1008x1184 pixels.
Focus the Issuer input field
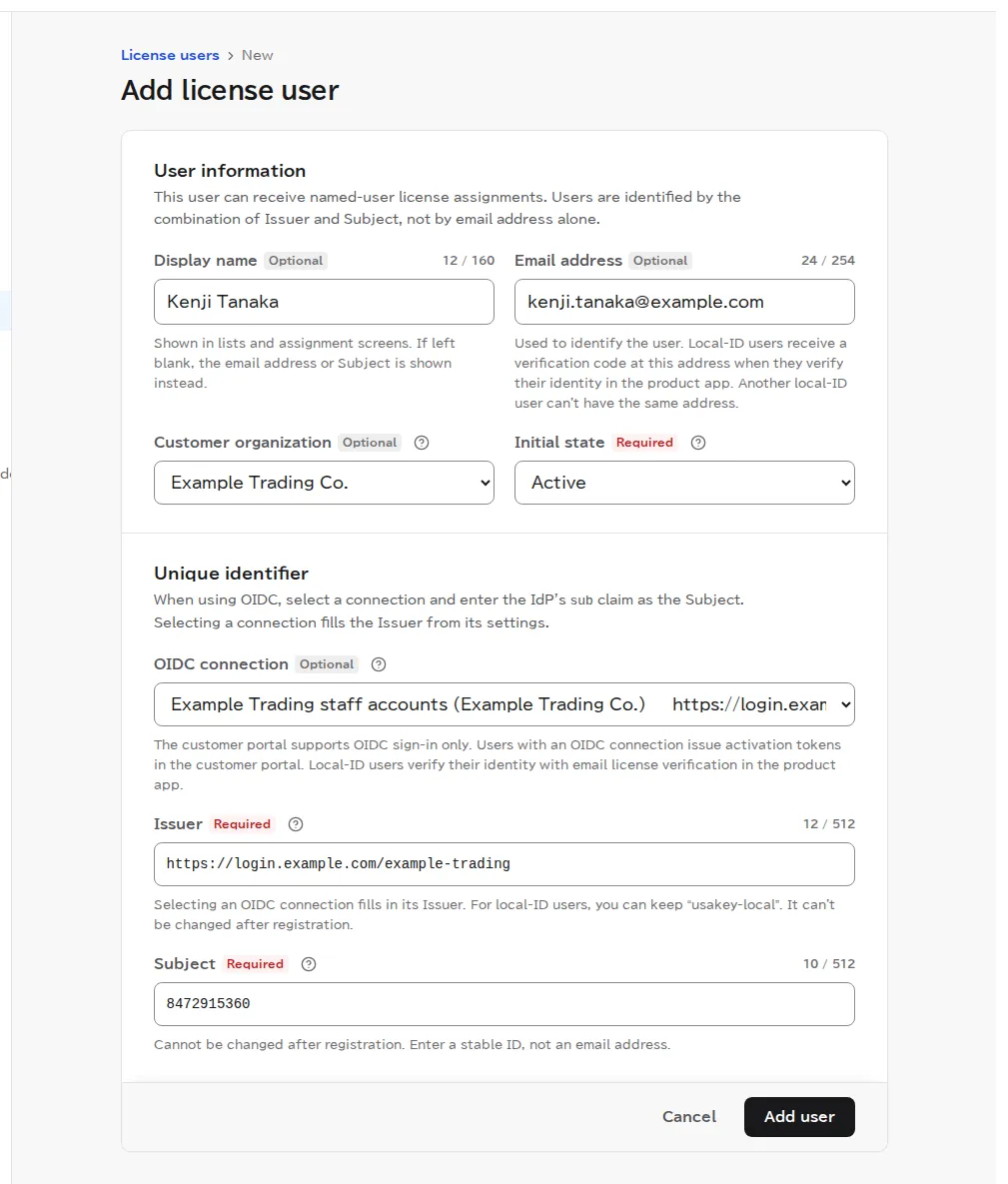click(x=504, y=864)
